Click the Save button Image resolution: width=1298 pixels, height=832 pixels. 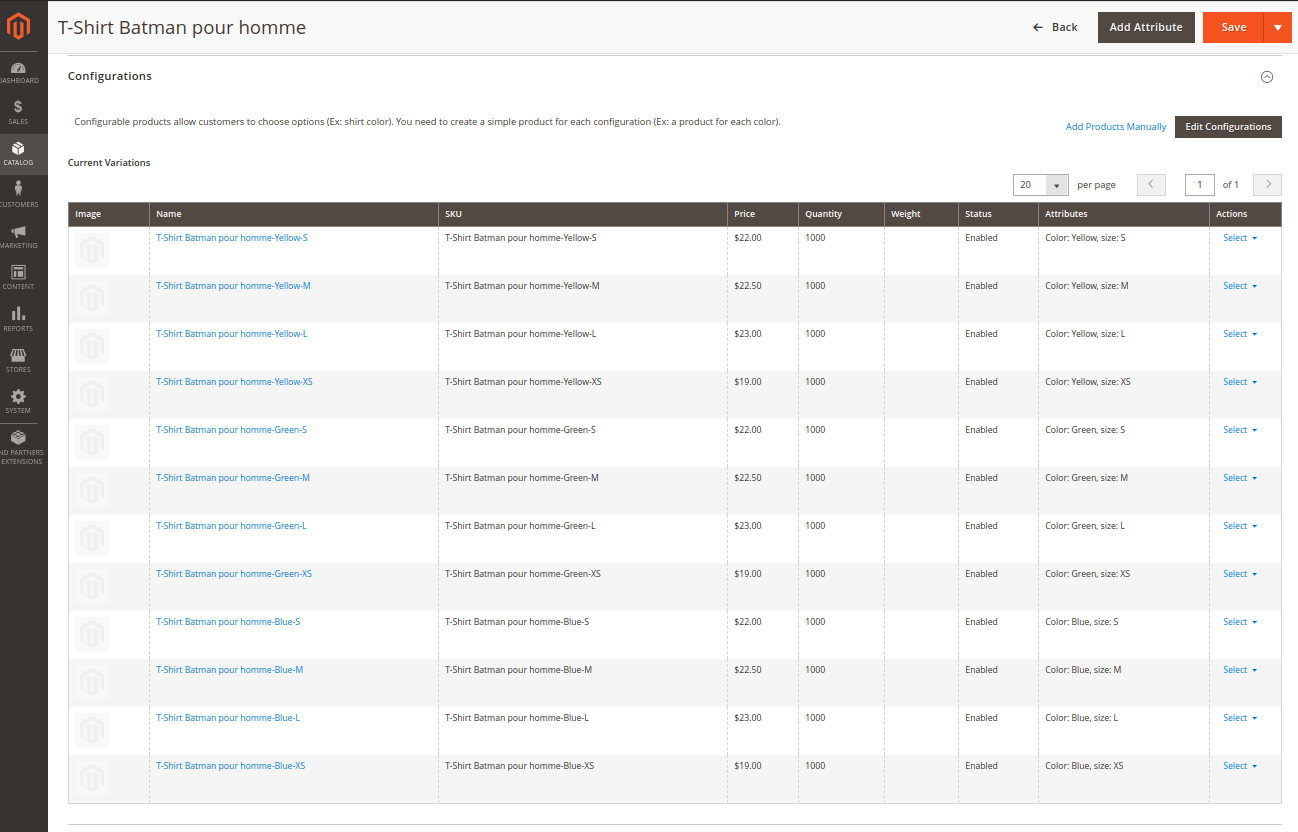click(x=1234, y=27)
